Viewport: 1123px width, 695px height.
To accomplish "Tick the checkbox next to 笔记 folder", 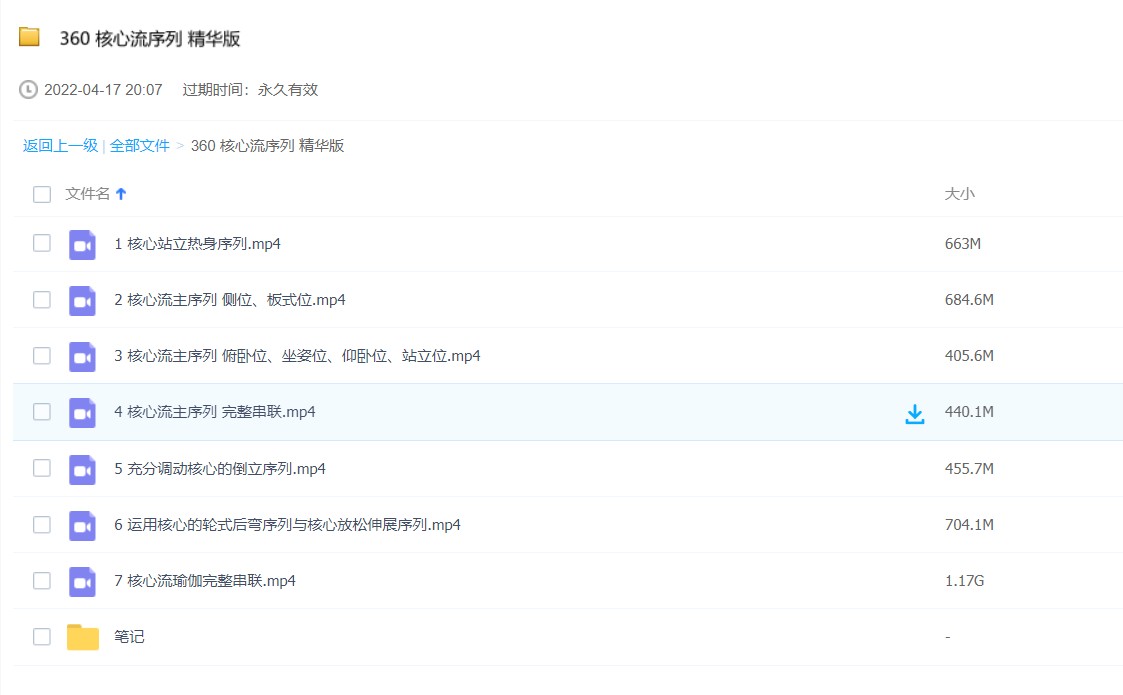I will tap(42, 636).
